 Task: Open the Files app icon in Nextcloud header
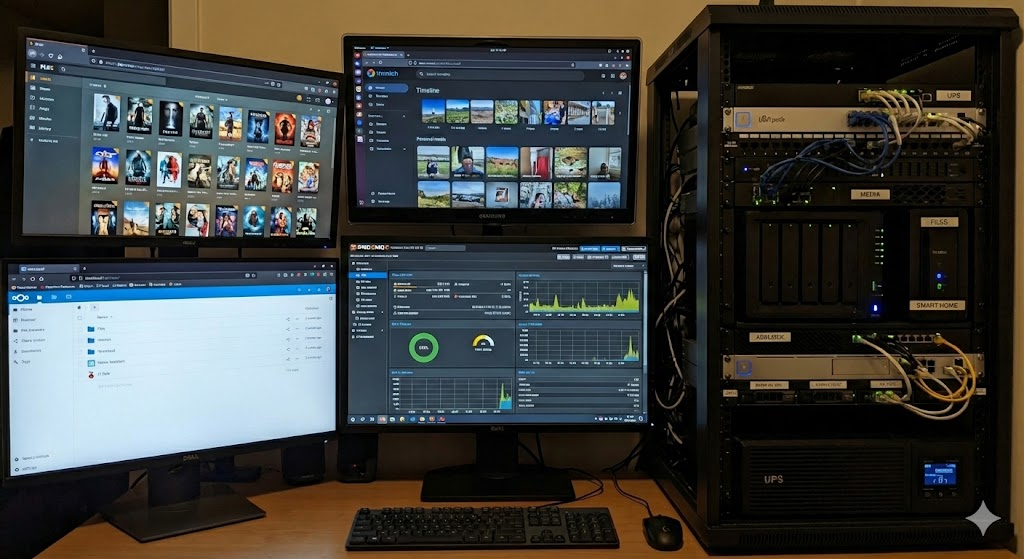tap(39, 297)
